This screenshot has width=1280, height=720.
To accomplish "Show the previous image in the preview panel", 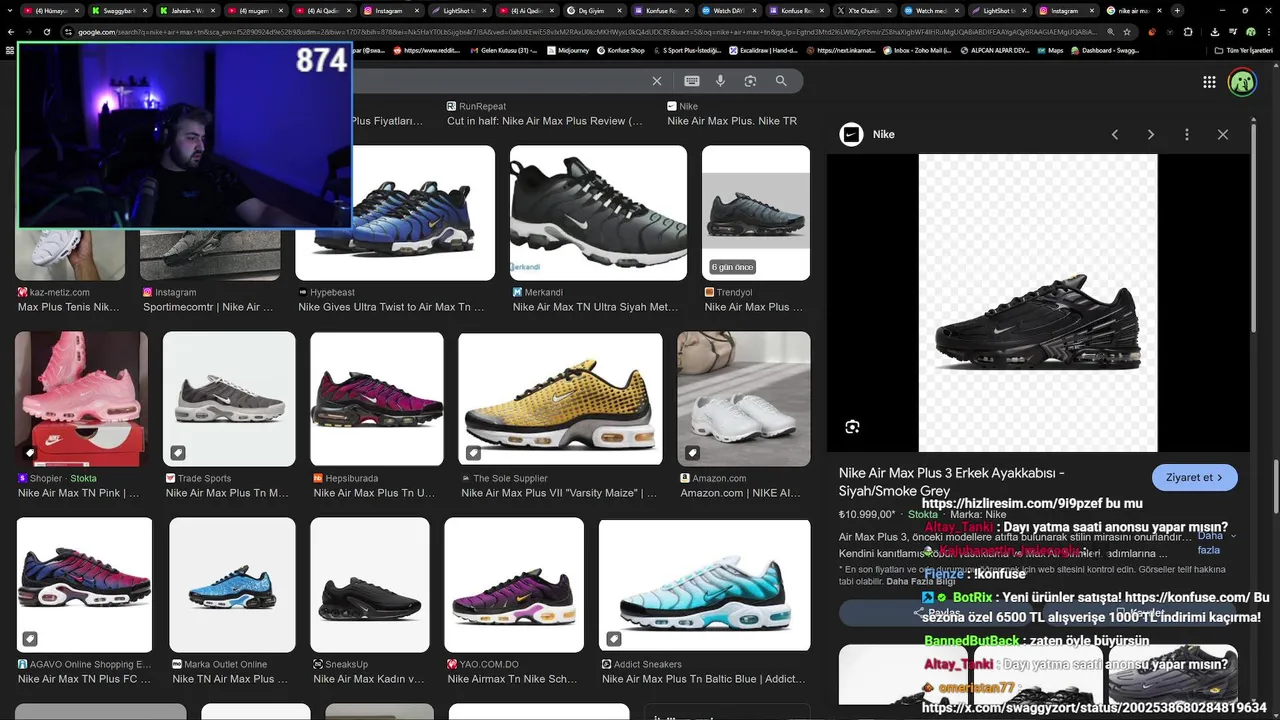I will point(1115,134).
